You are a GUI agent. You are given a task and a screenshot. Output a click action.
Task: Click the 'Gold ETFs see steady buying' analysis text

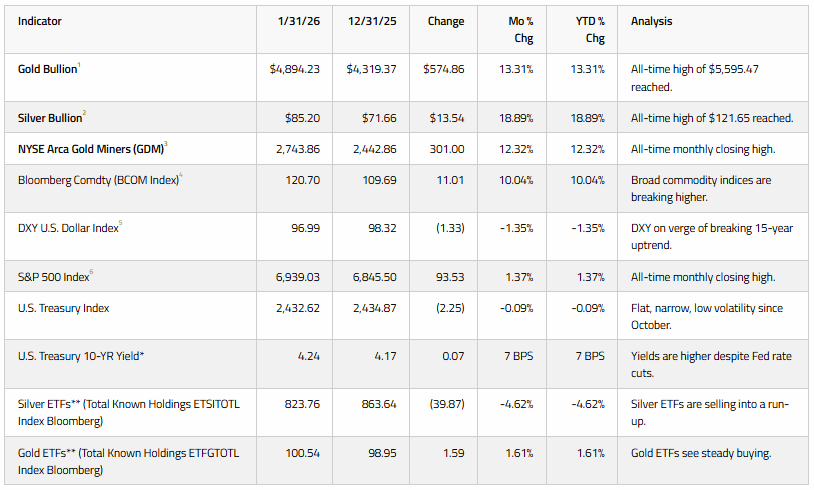[x=701, y=453]
